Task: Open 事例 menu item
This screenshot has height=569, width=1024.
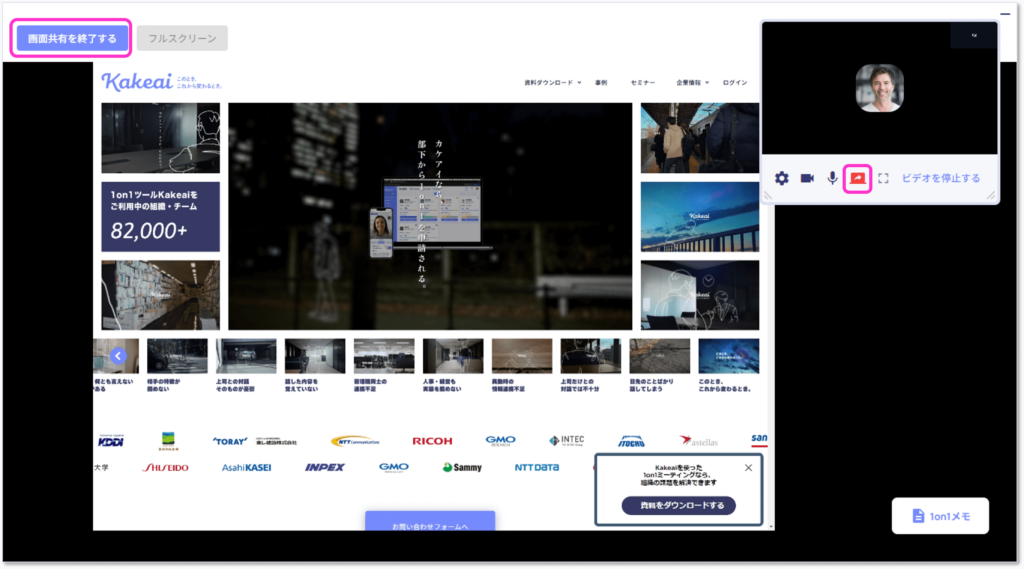Action: (x=601, y=83)
